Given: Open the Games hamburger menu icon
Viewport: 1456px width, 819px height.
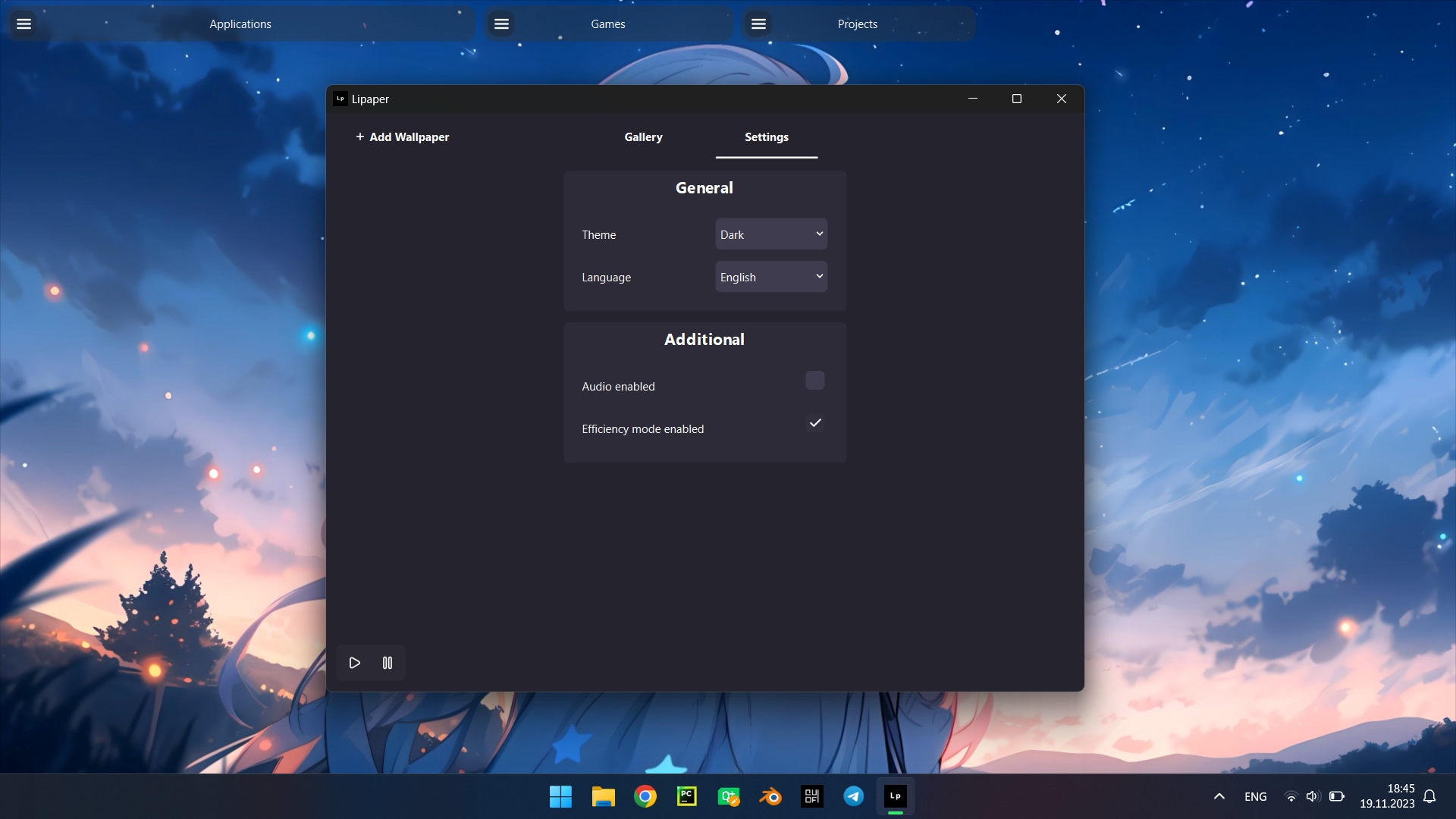Looking at the screenshot, I should [x=501, y=24].
